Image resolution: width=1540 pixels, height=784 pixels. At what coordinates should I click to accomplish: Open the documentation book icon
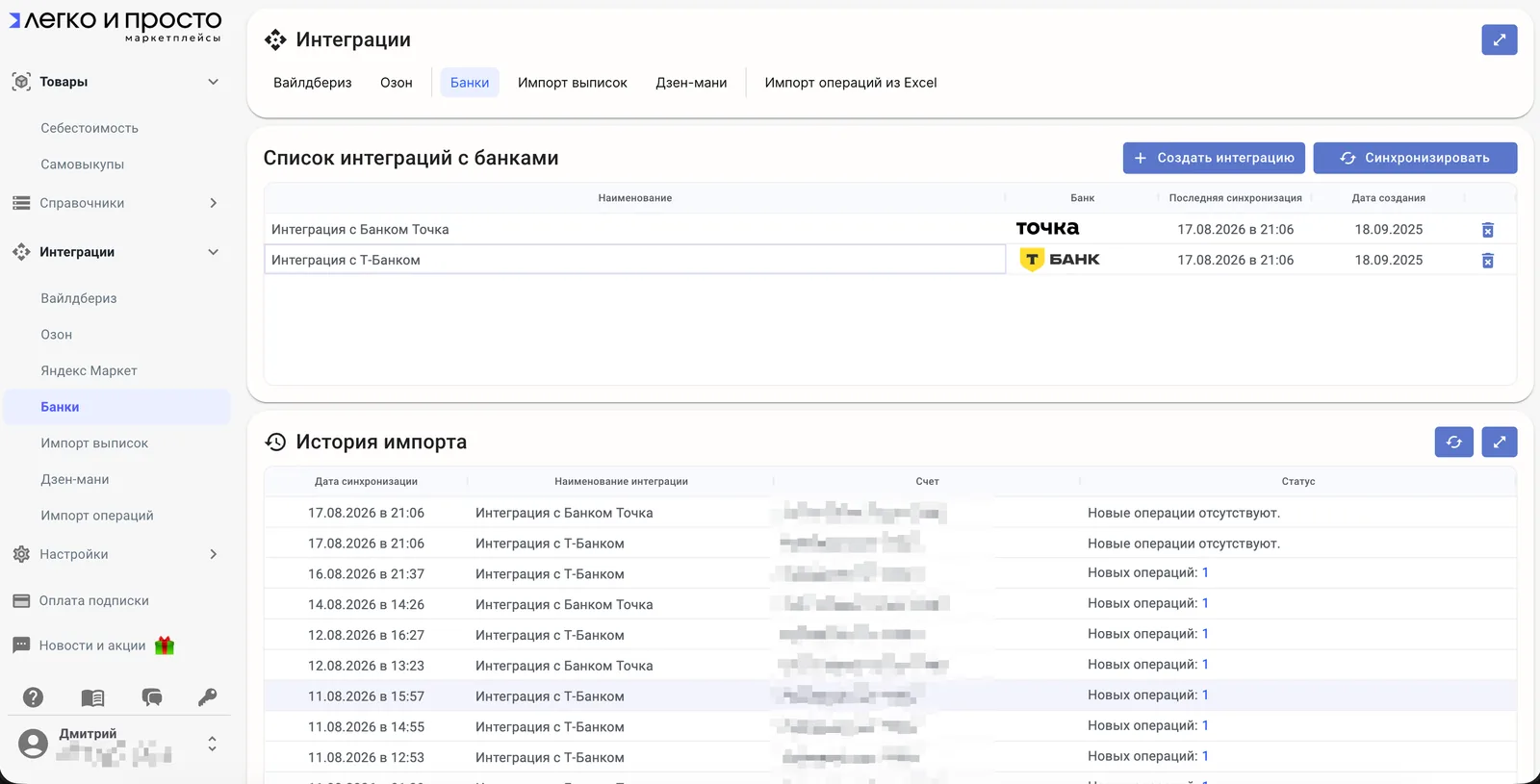tap(92, 697)
